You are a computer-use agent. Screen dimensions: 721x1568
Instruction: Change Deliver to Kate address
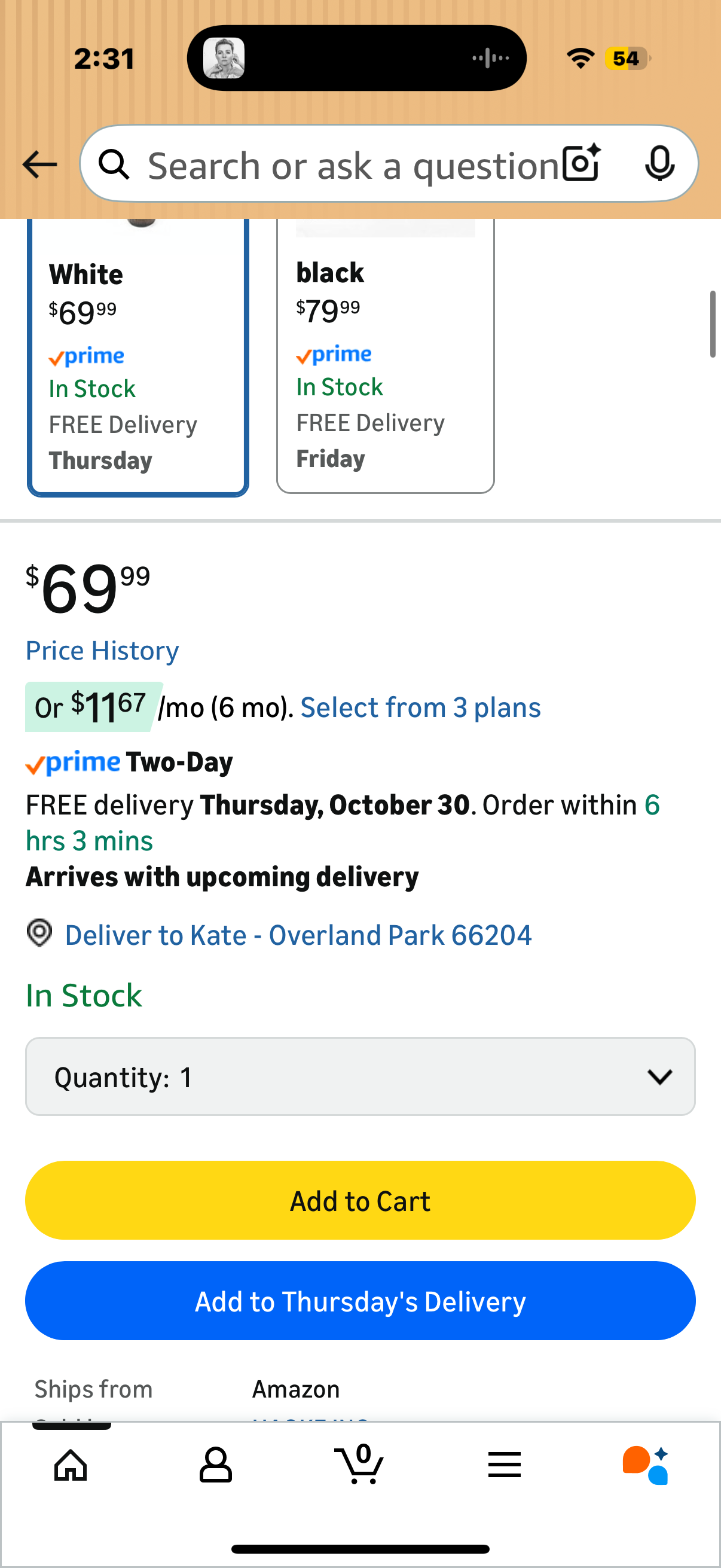[x=298, y=935]
